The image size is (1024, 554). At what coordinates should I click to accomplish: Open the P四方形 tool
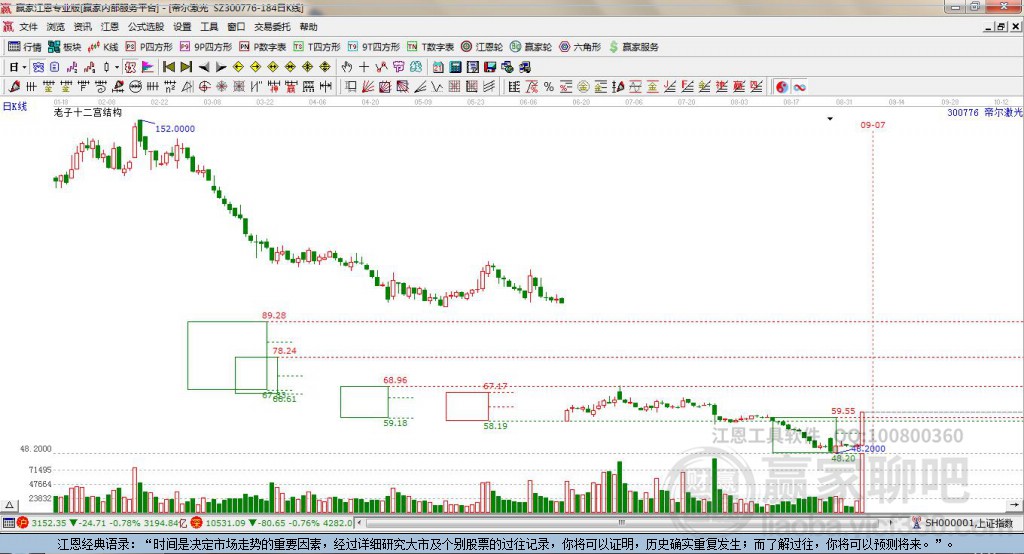click(149, 46)
